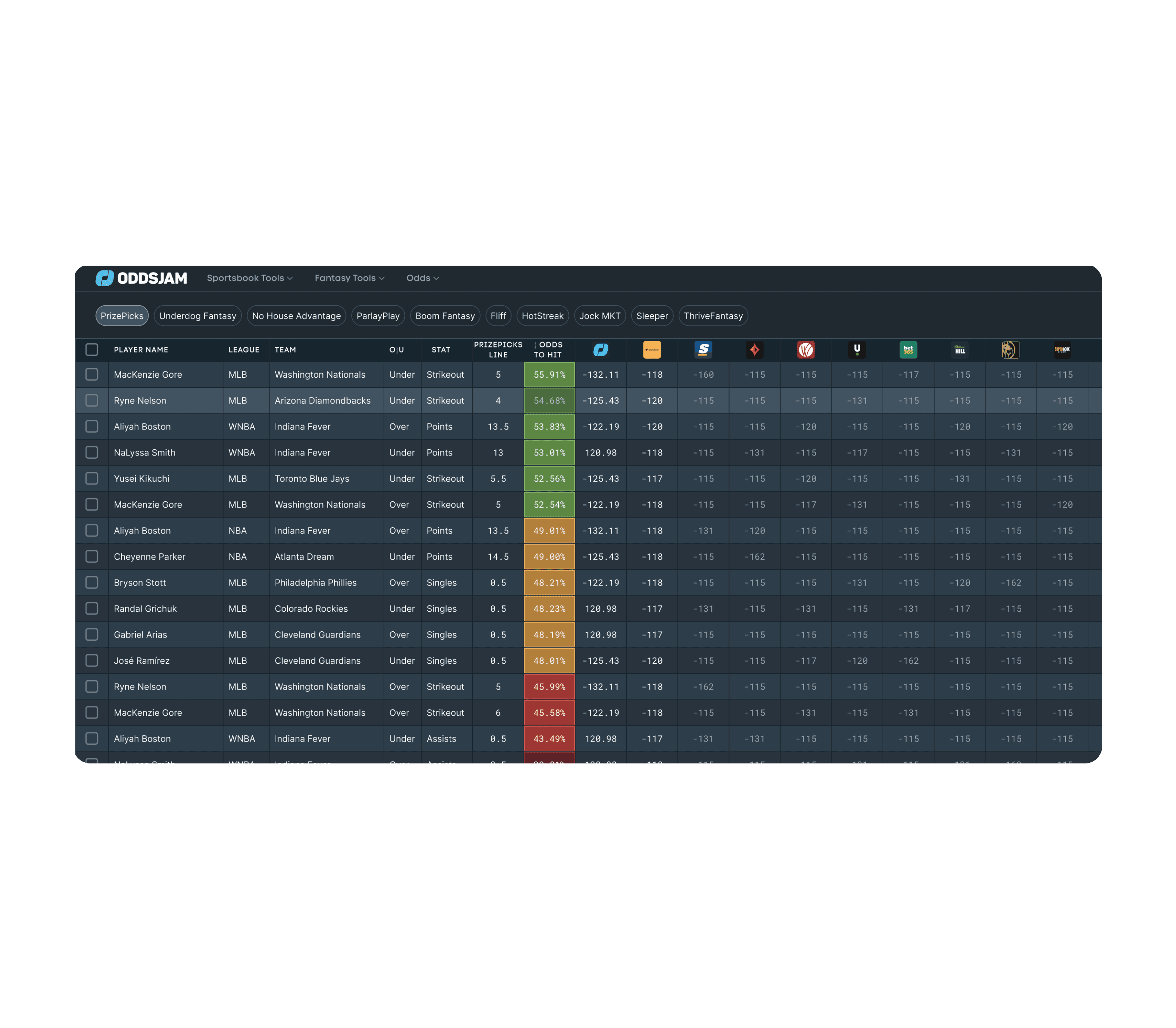The image size is (1176, 1028).
Task: Click the OddsJam column icon
Action: [601, 350]
